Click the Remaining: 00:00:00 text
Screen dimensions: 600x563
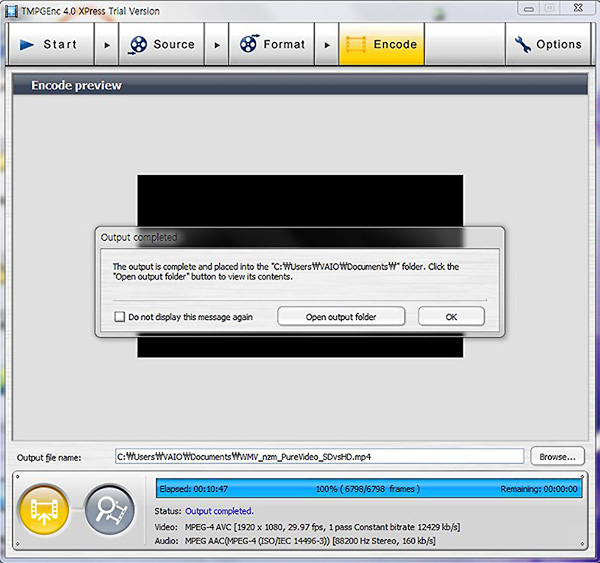(x=539, y=489)
